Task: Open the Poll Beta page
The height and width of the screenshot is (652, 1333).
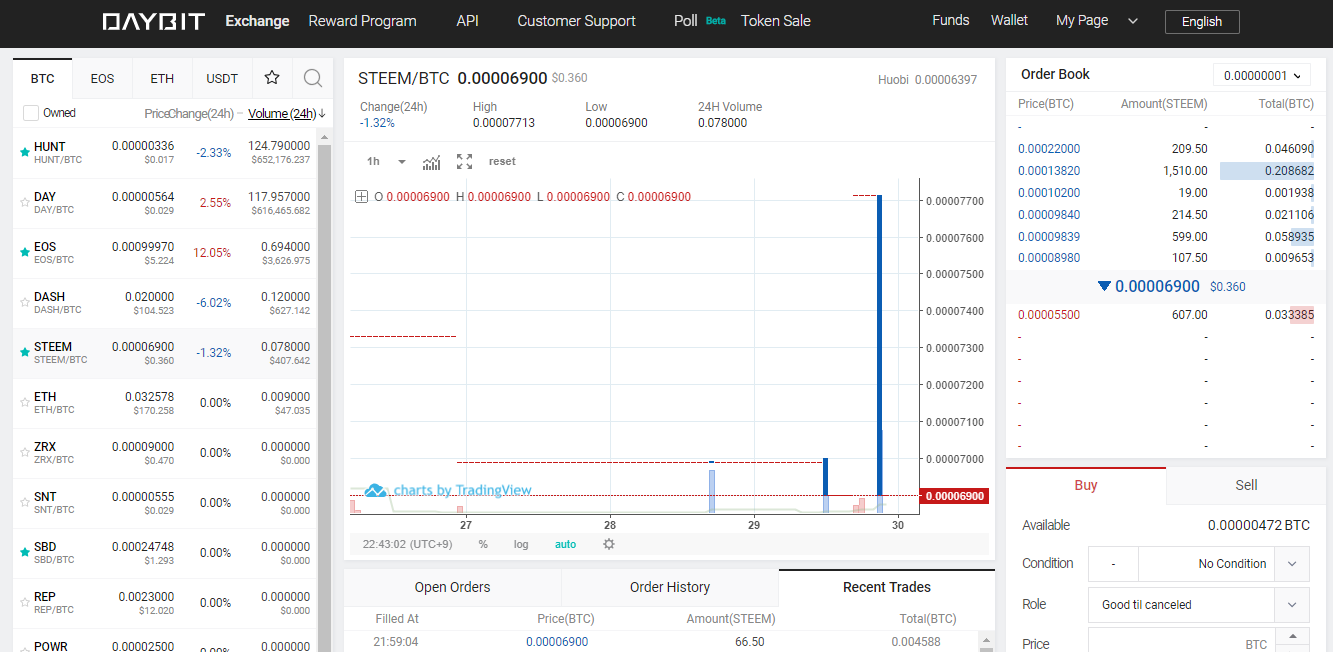Action: coord(700,21)
